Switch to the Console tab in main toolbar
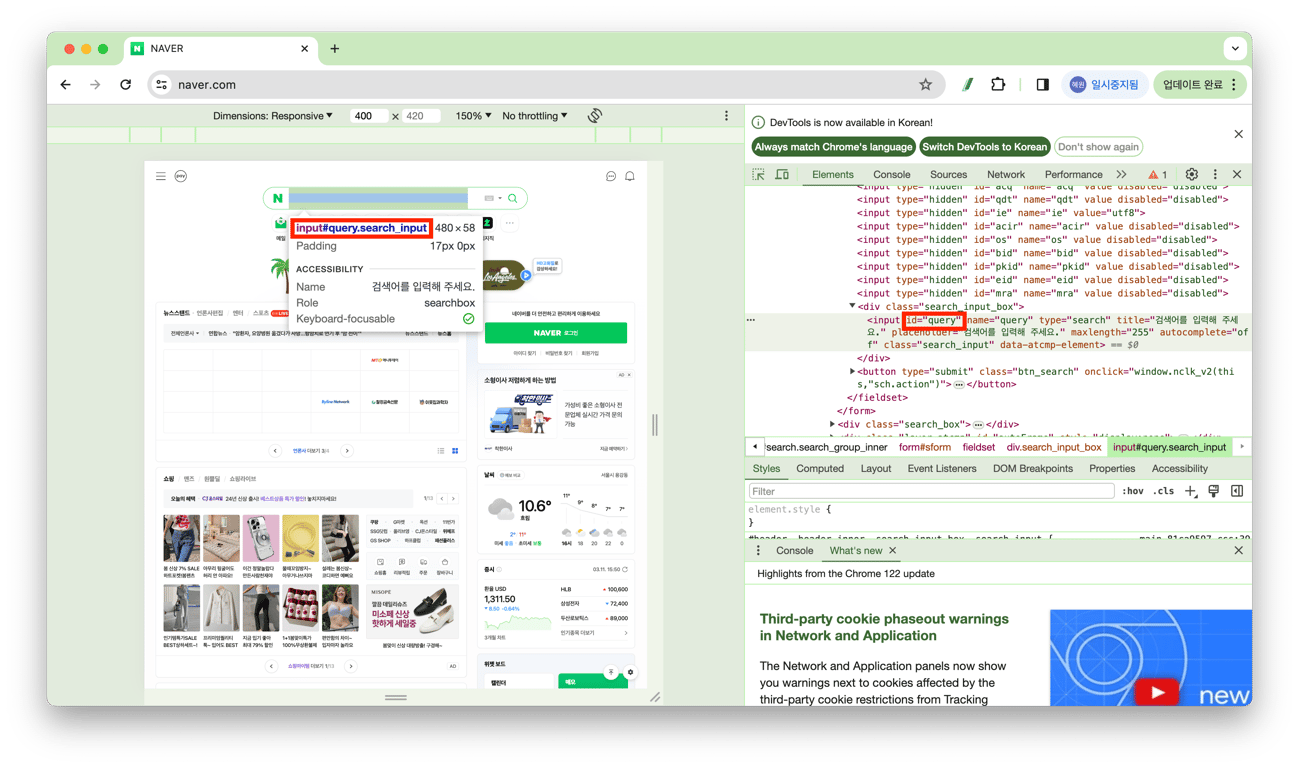Image resolution: width=1299 pixels, height=768 pixels. pyautogui.click(x=891, y=175)
